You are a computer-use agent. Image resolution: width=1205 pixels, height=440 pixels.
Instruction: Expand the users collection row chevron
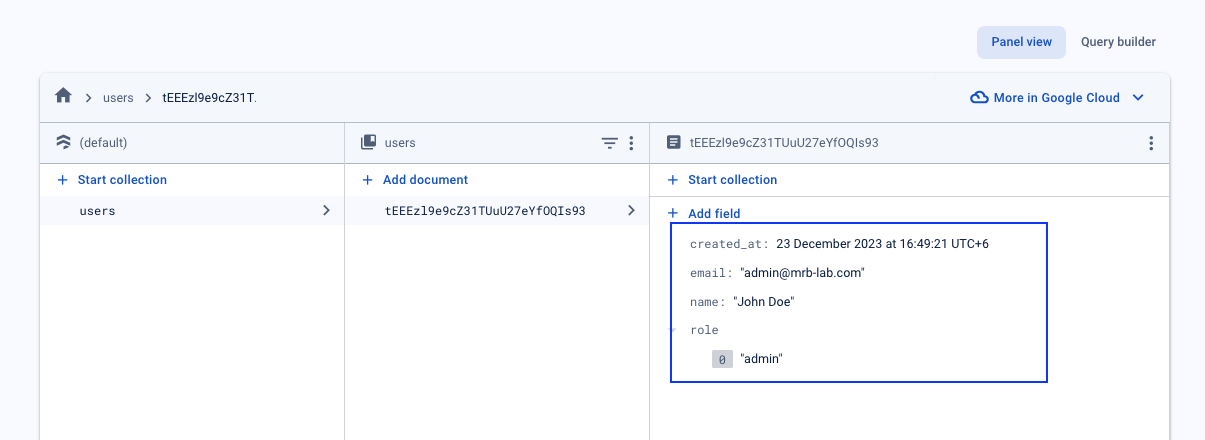point(326,211)
